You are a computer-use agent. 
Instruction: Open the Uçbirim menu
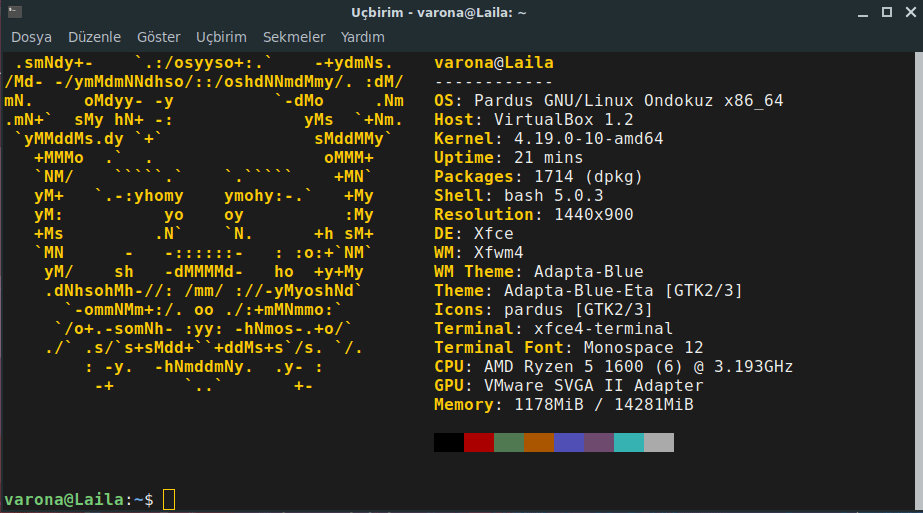pos(221,37)
